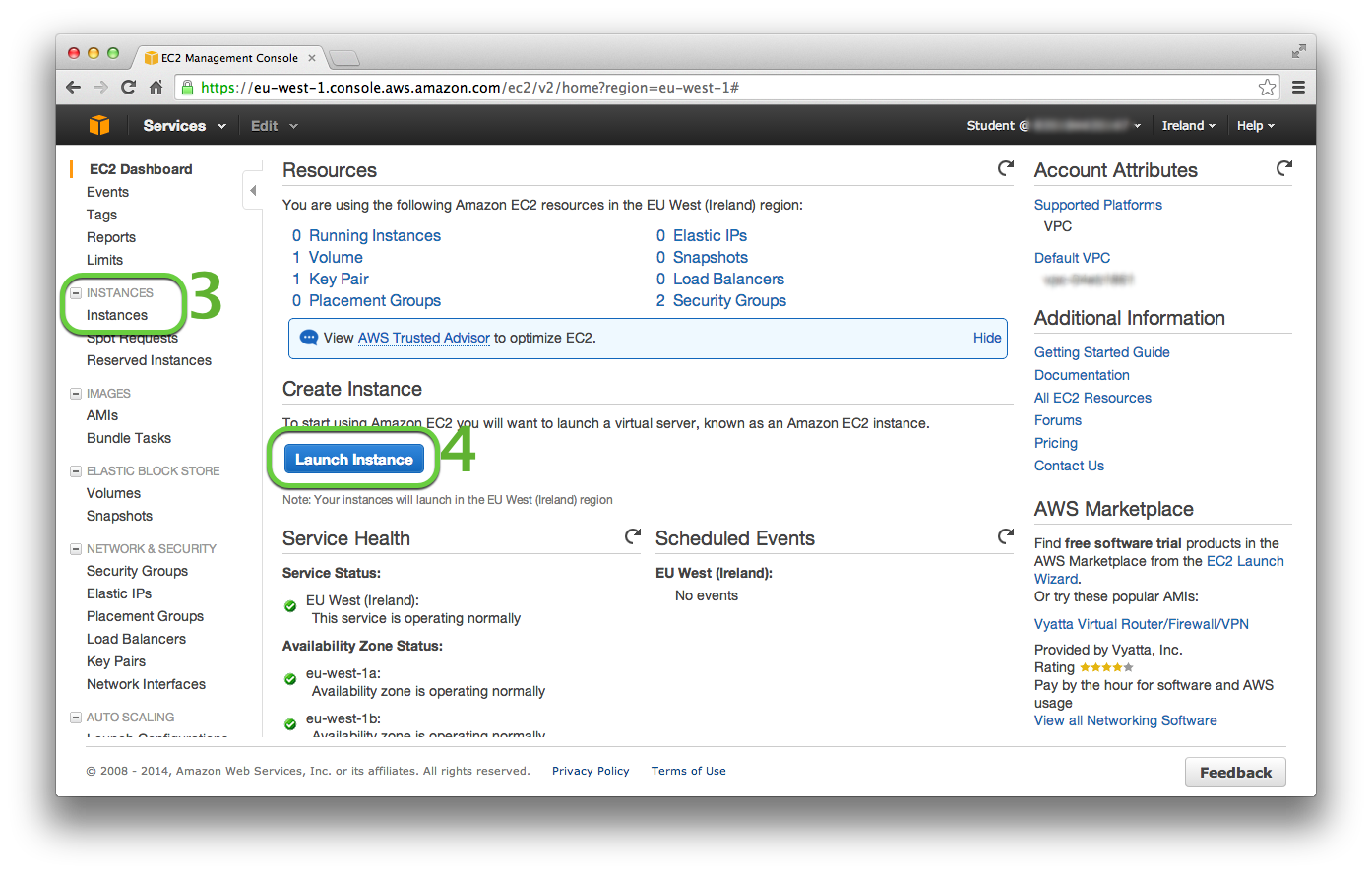This screenshot has height=874, width=1372.
Task: Click the AWS orange cube logo
Action: tap(99, 125)
